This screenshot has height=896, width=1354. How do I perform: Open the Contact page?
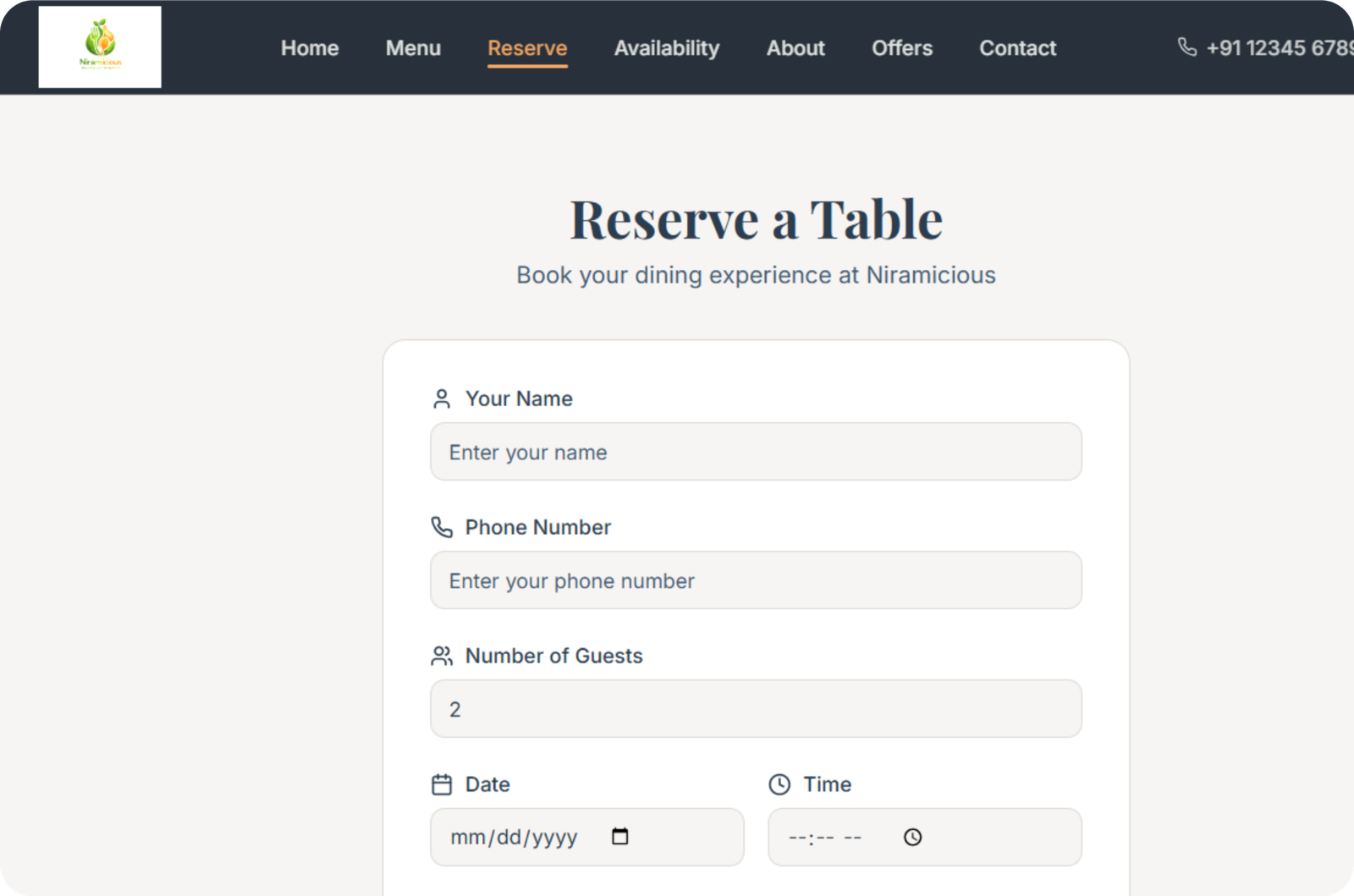1017,48
